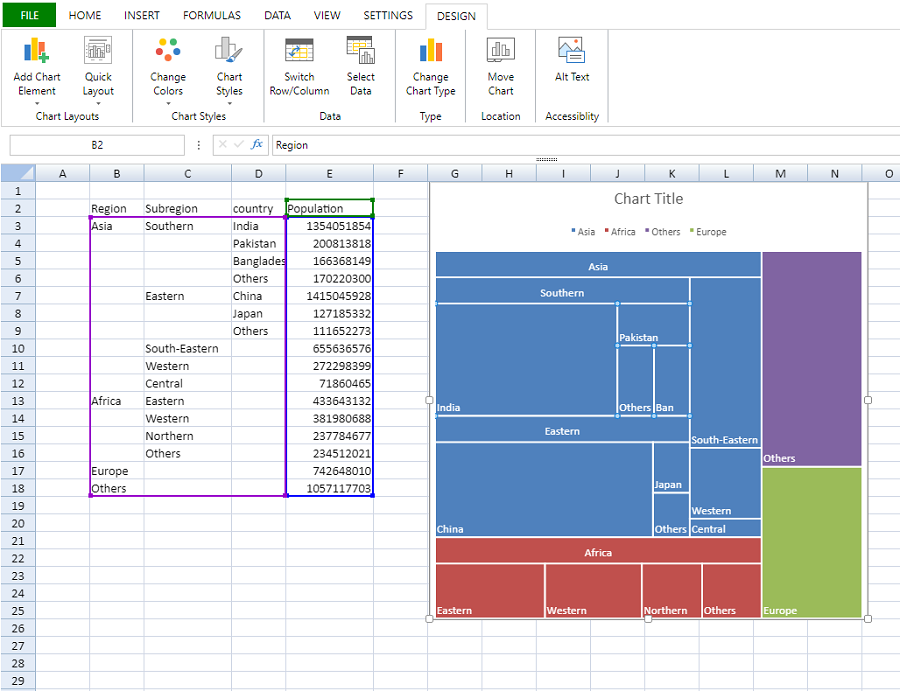900x691 pixels.
Task: Open the Alt Text icon
Action: (572, 50)
